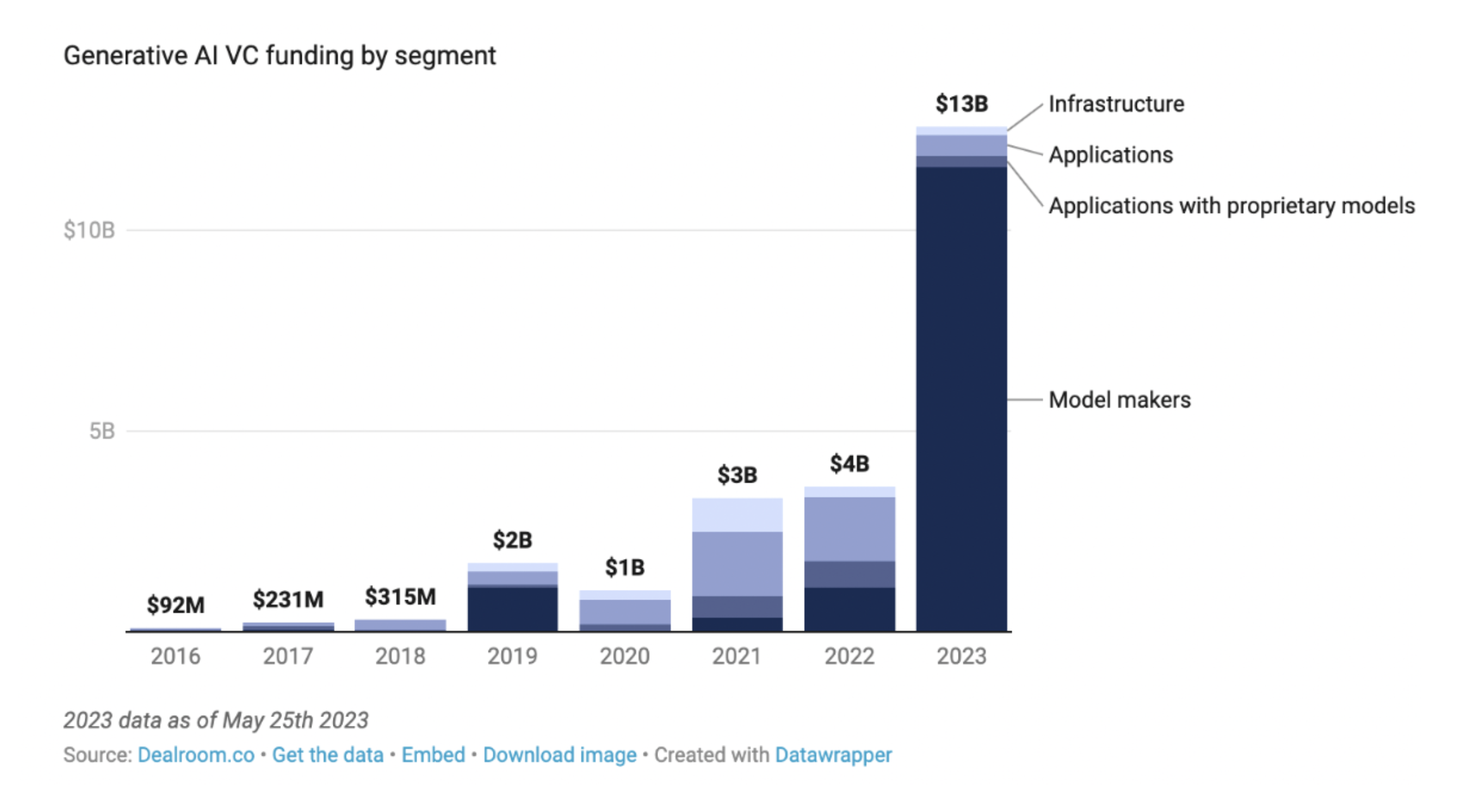Image resolution: width=1459 pixels, height=812 pixels.
Task: Click the $13B total label
Action: 961,104
